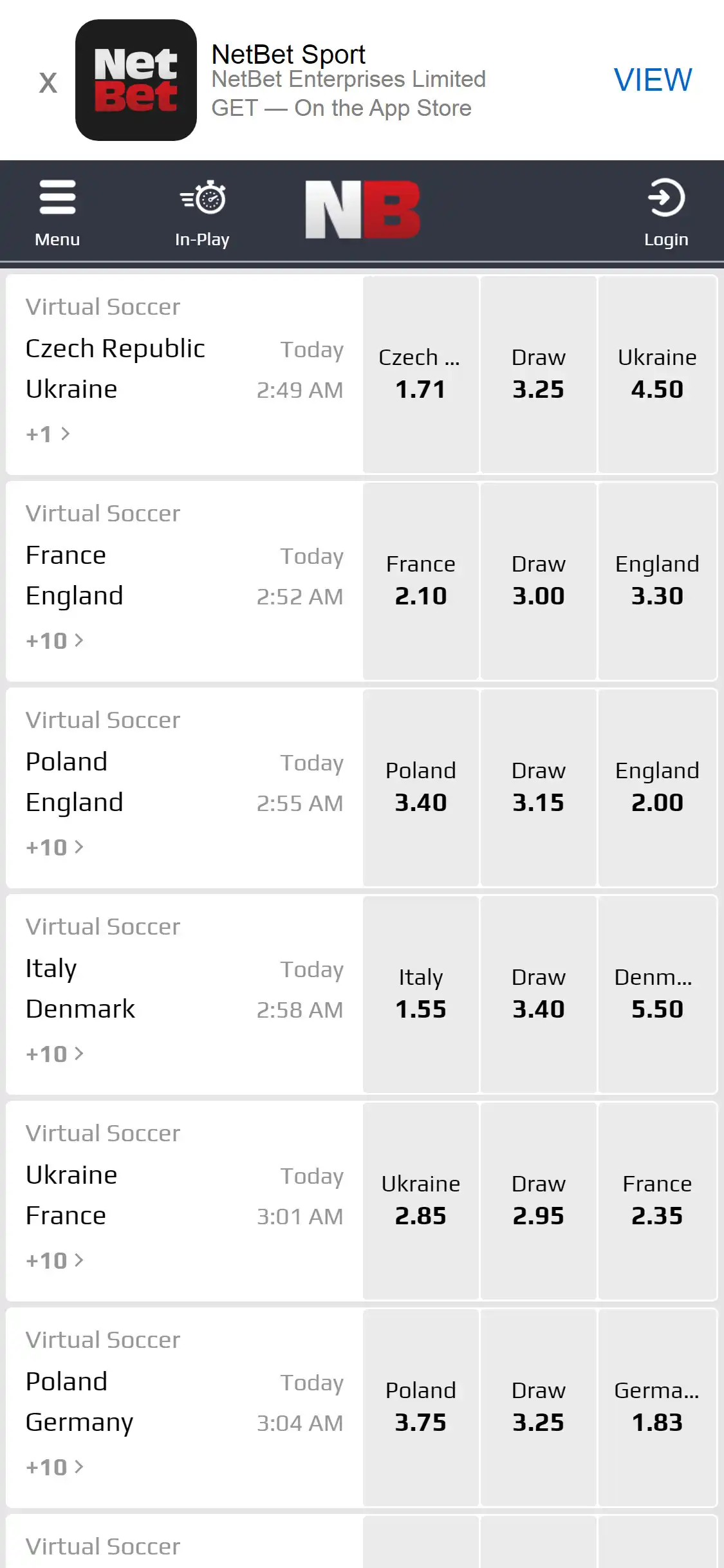Dismiss the NetBet app banner

click(x=48, y=82)
